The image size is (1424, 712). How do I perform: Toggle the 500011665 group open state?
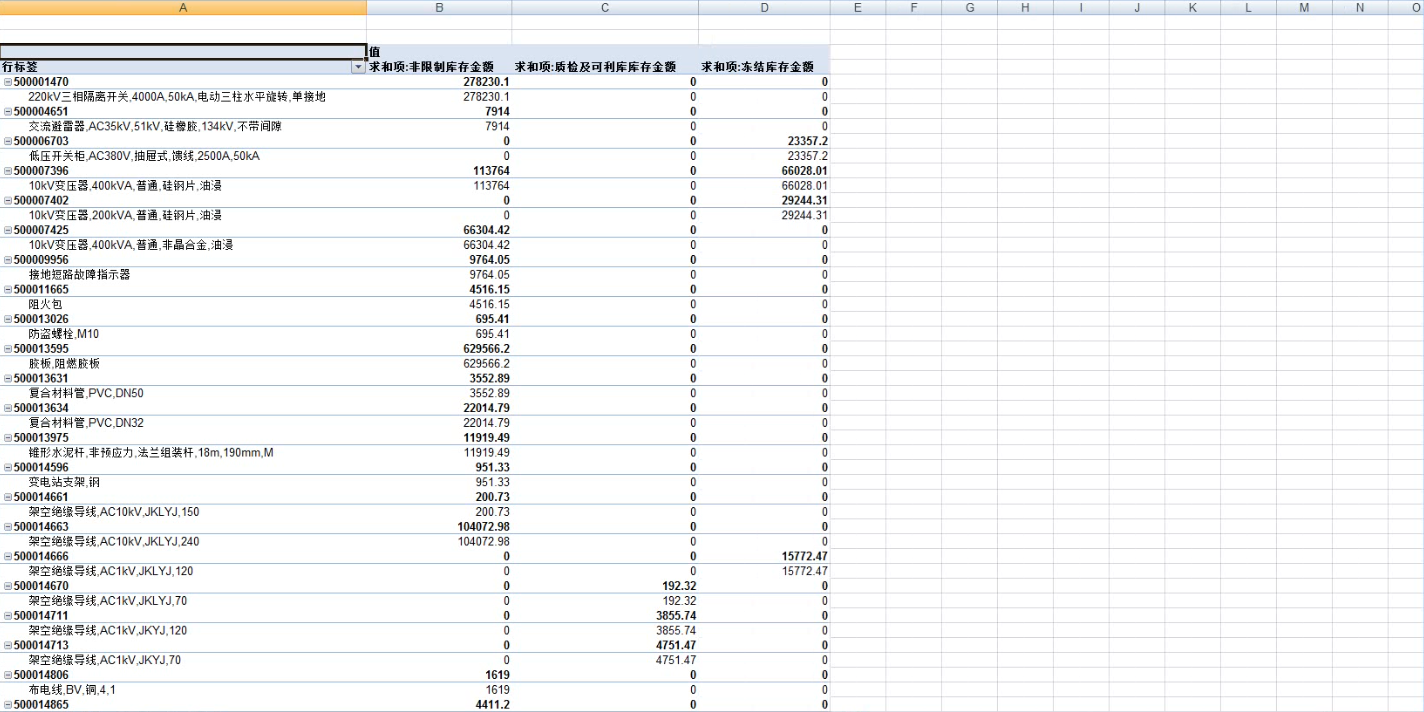(6, 290)
